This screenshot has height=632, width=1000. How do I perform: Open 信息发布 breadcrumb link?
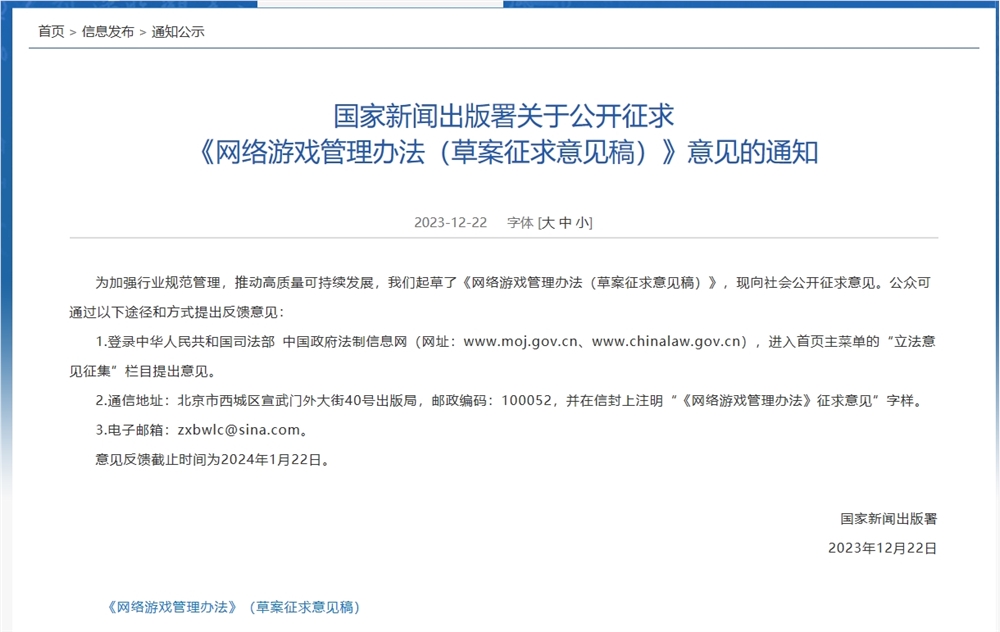[108, 32]
